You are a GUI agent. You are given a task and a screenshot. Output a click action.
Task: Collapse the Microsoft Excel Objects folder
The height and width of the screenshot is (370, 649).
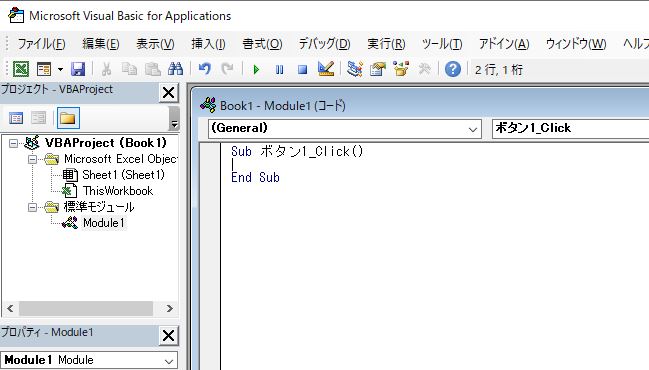[32, 159]
